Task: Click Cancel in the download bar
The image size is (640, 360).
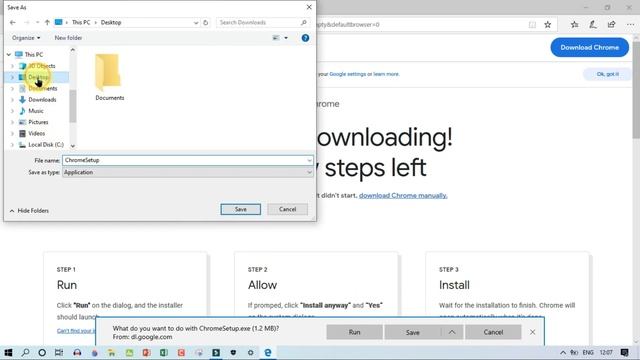Action: tap(493, 332)
